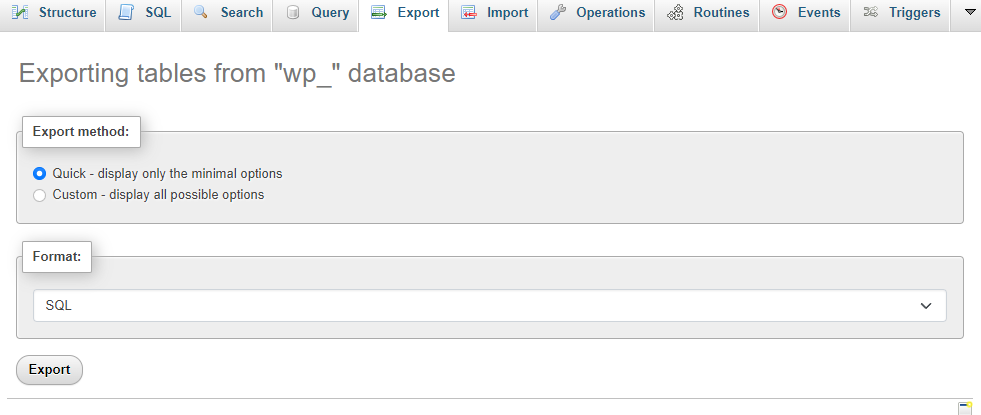Select the Quick export method radio button

click(x=40, y=173)
